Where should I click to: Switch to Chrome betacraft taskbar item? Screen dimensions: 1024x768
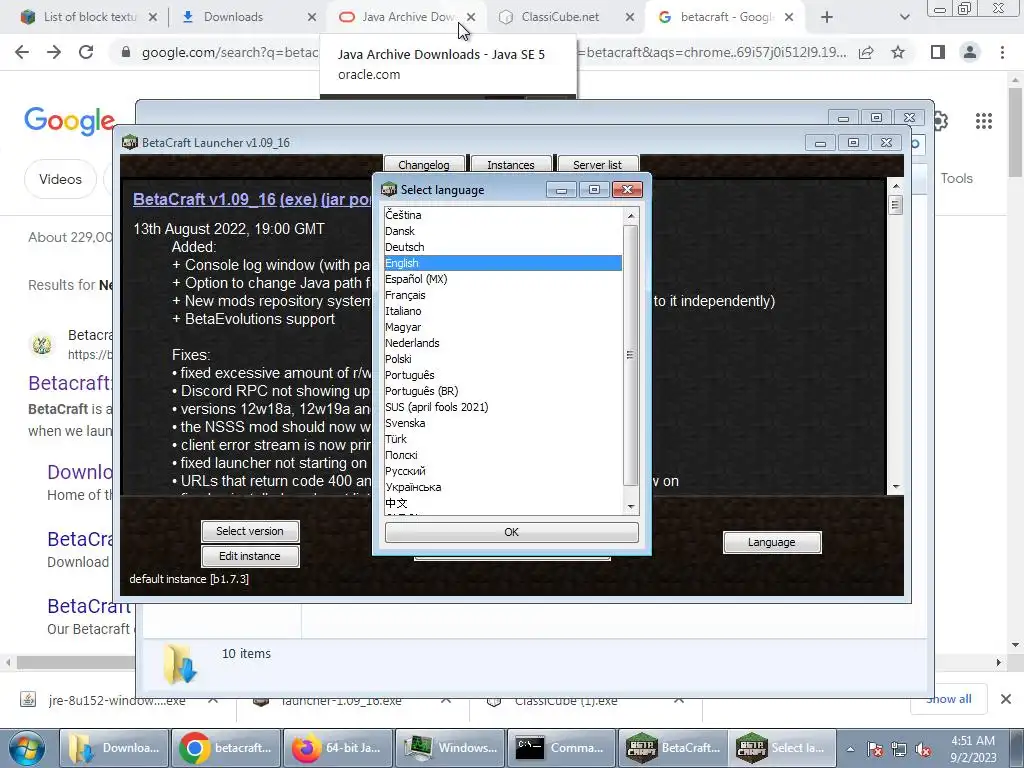226,748
